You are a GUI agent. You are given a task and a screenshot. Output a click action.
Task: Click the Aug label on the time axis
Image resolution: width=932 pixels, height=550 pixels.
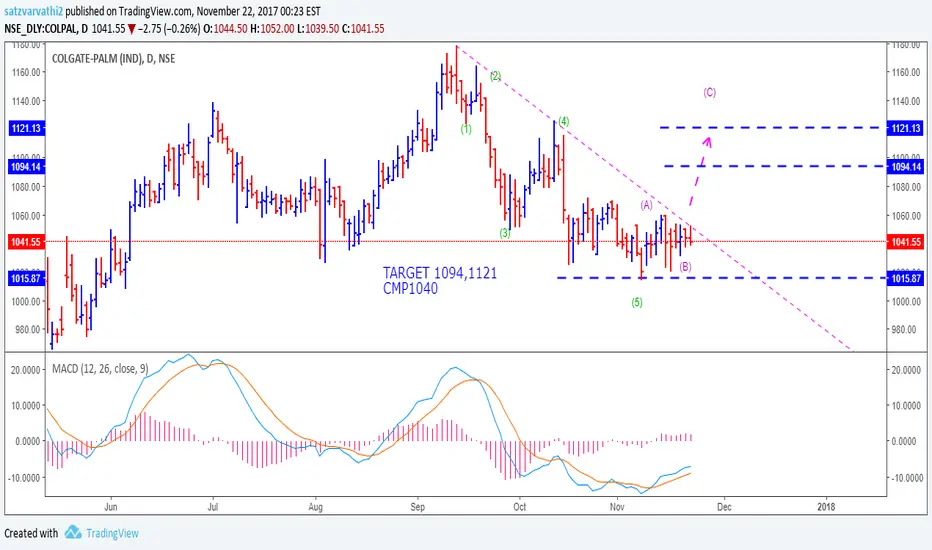click(315, 507)
